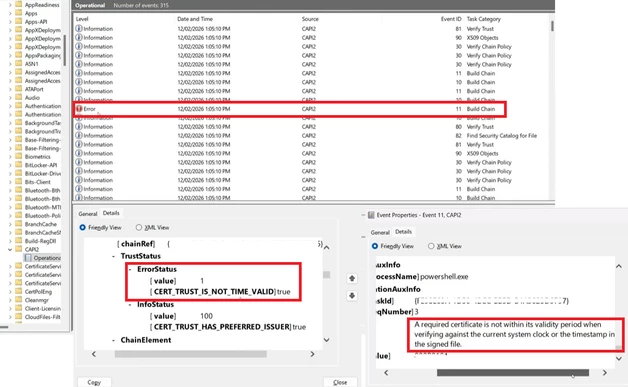Collapse the InfoStatus node

tap(130, 304)
